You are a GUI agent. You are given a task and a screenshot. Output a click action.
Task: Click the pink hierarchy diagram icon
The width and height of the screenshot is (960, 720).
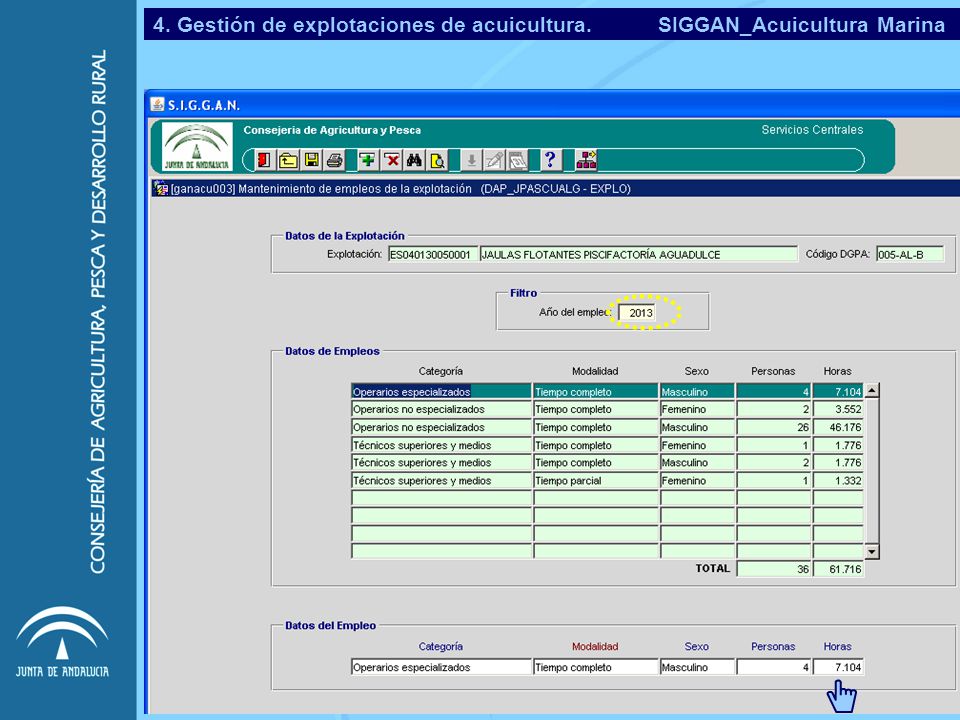pyautogui.click(x=586, y=160)
